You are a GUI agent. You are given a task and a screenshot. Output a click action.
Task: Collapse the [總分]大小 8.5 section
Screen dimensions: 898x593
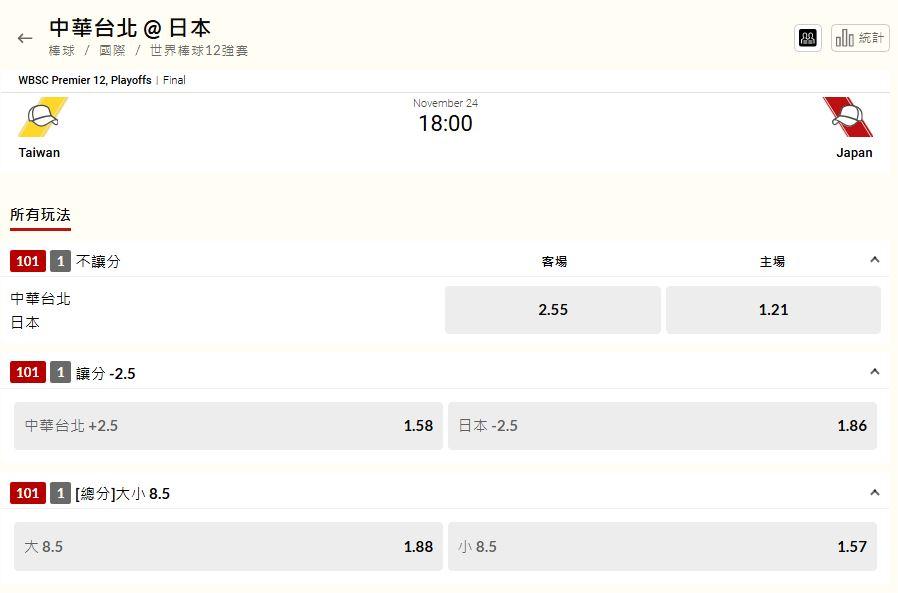pos(875,492)
